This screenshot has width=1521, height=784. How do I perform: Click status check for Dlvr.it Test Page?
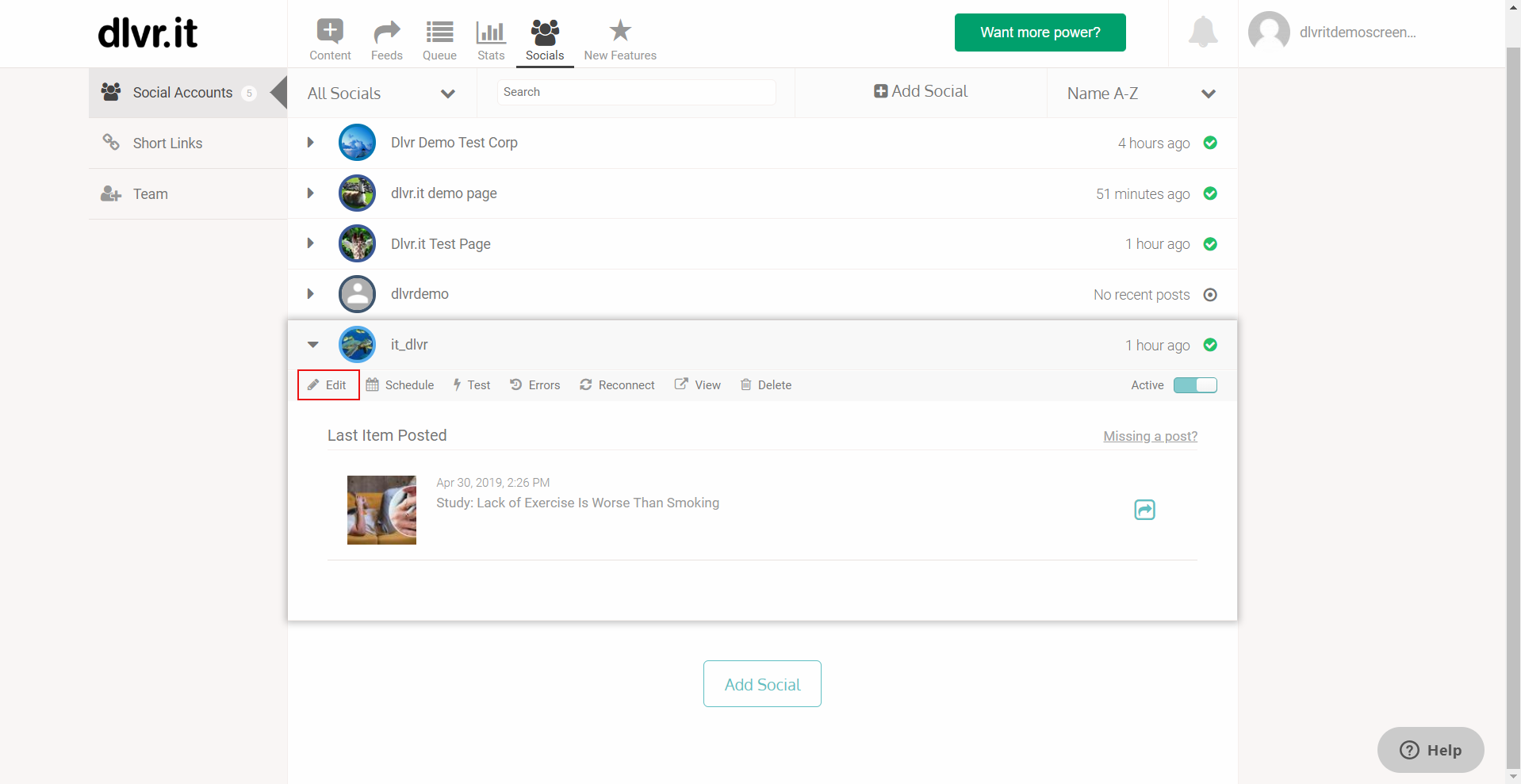1210,244
